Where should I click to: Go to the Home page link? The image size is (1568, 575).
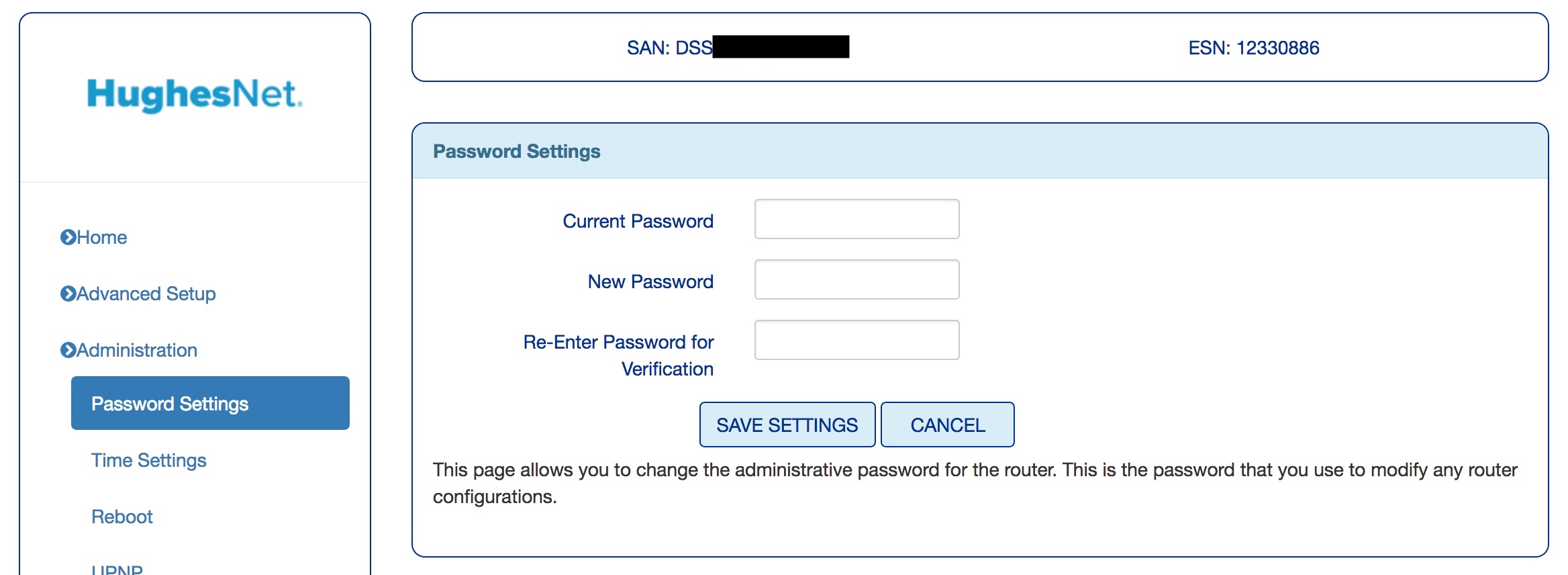pyautogui.click(x=102, y=237)
